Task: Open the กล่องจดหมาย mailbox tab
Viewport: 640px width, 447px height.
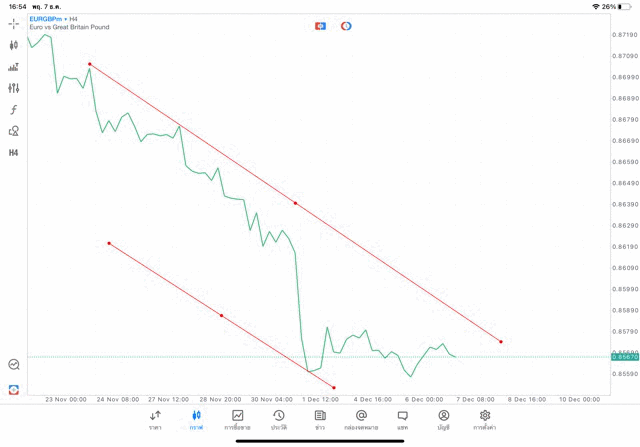Action: point(361,419)
